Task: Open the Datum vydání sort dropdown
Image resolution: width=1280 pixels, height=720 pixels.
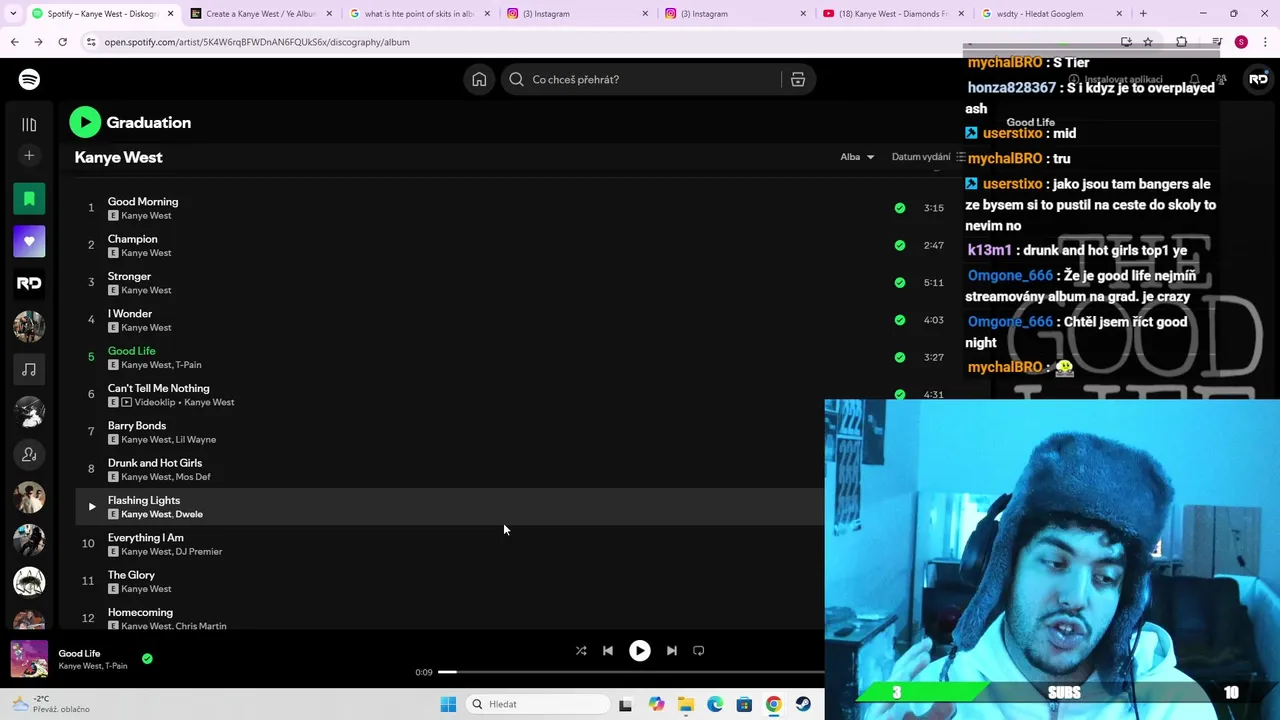Action: [x=927, y=157]
